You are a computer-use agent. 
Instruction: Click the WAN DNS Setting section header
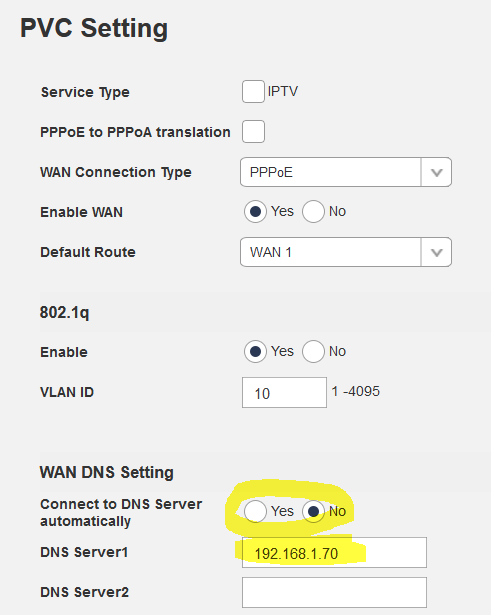tap(107, 473)
